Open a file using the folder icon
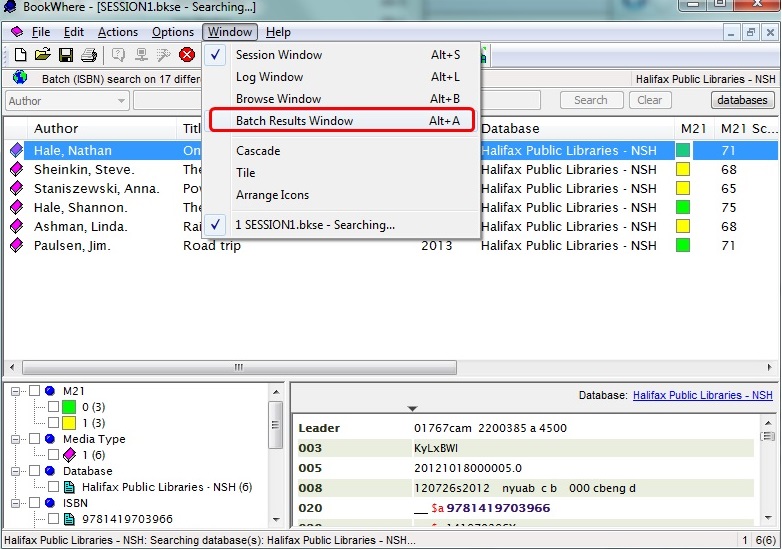 [43, 54]
